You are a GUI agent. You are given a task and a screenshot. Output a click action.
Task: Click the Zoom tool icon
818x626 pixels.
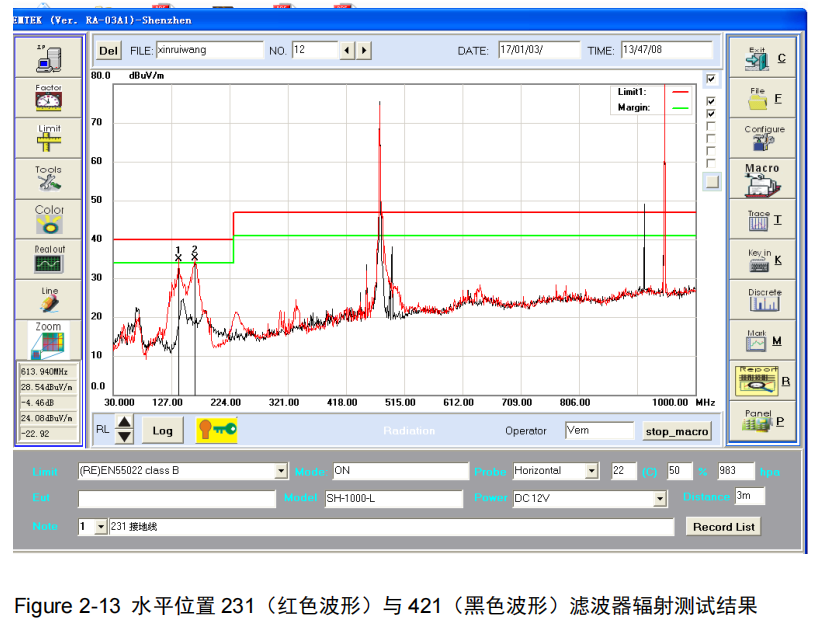[x=48, y=340]
